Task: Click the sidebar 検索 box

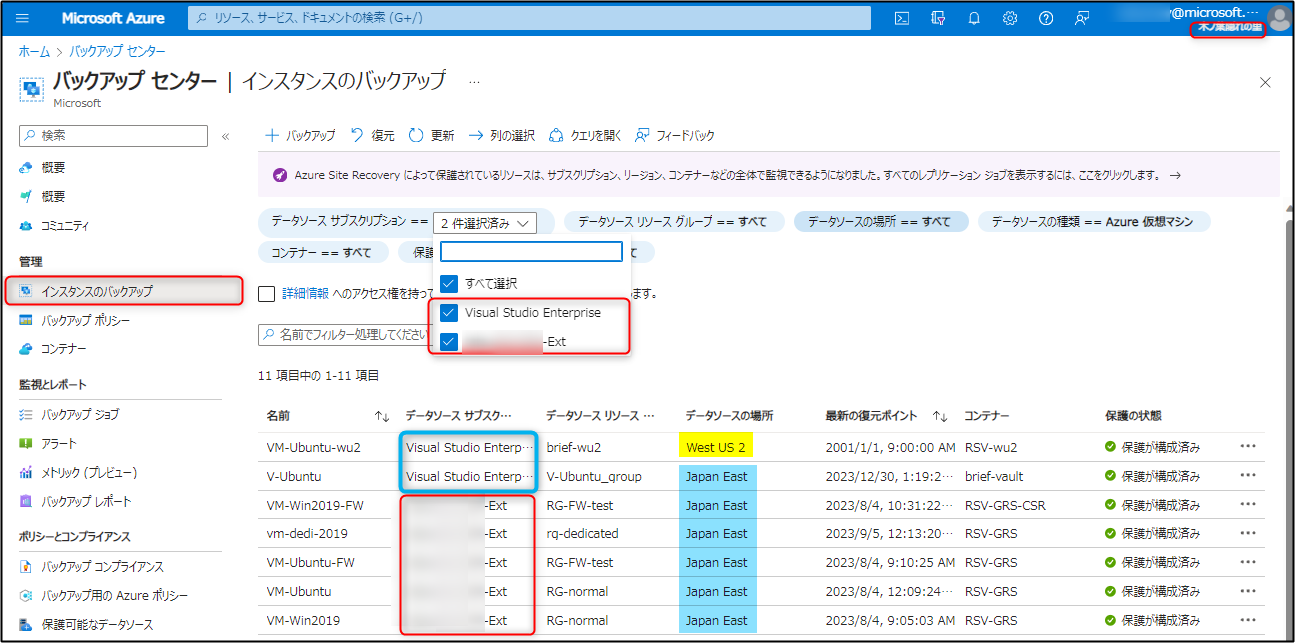Action: coord(113,136)
